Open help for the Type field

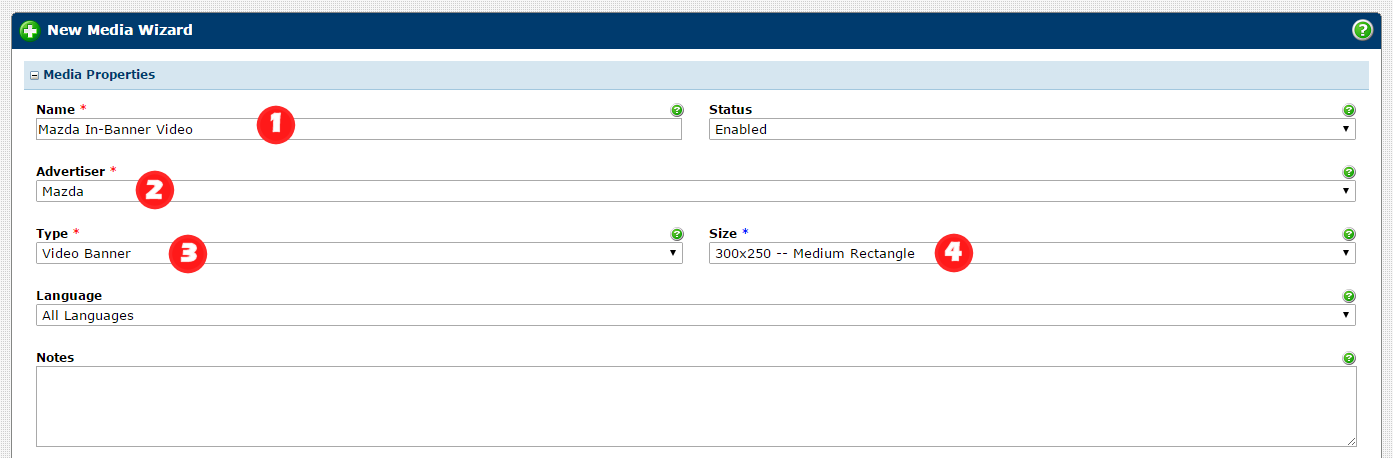pyautogui.click(x=677, y=234)
